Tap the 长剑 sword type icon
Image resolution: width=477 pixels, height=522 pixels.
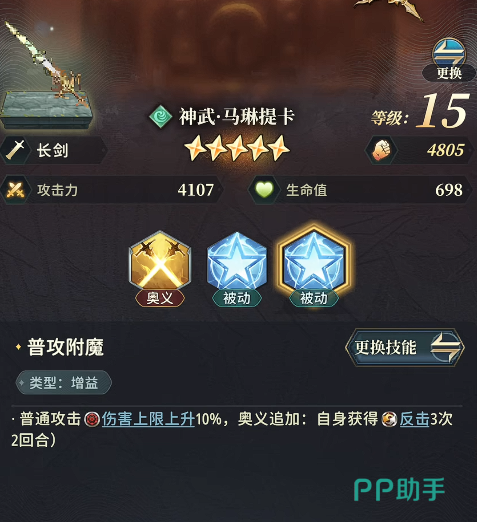point(15,150)
